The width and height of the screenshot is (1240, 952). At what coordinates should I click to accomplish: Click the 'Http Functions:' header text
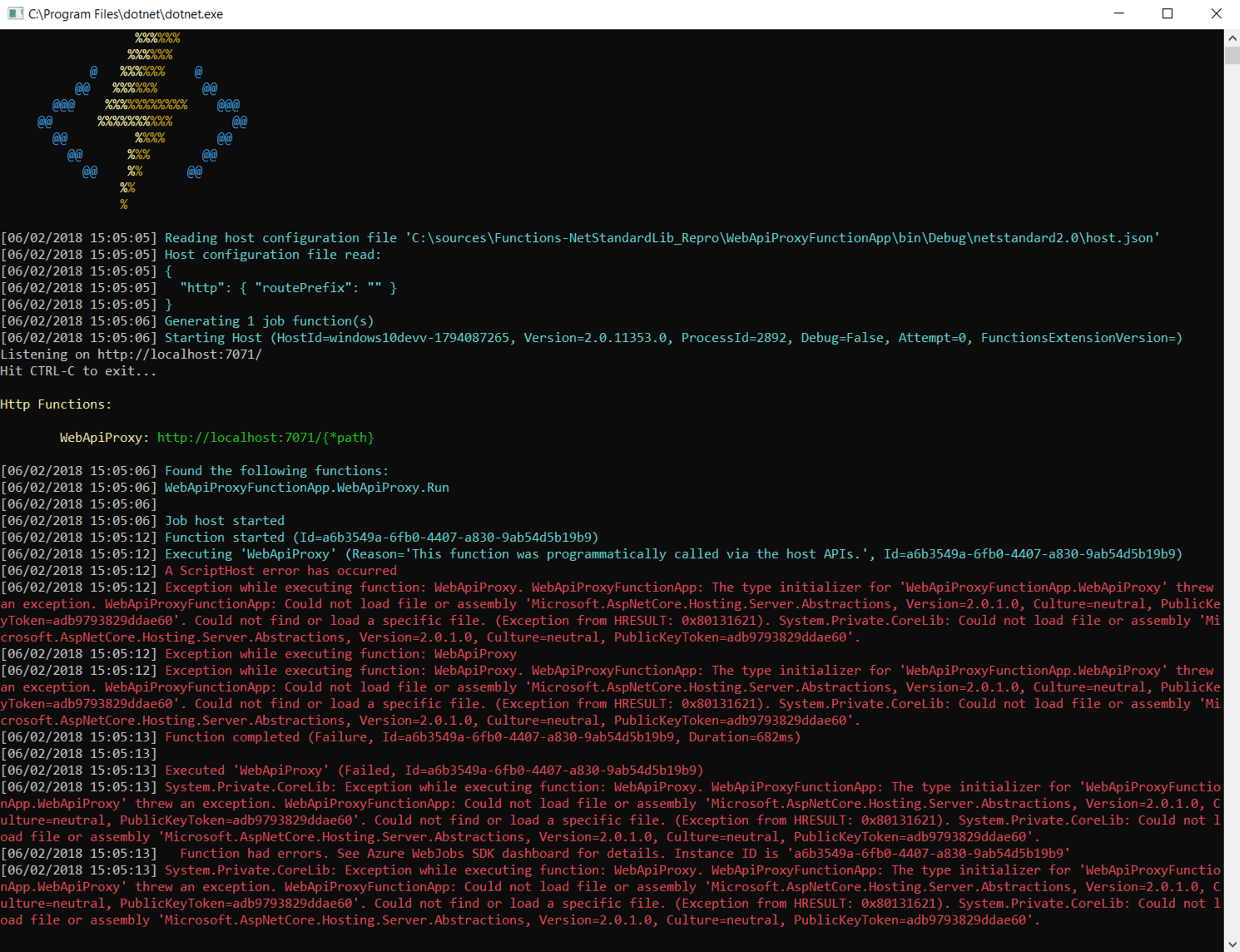(56, 404)
